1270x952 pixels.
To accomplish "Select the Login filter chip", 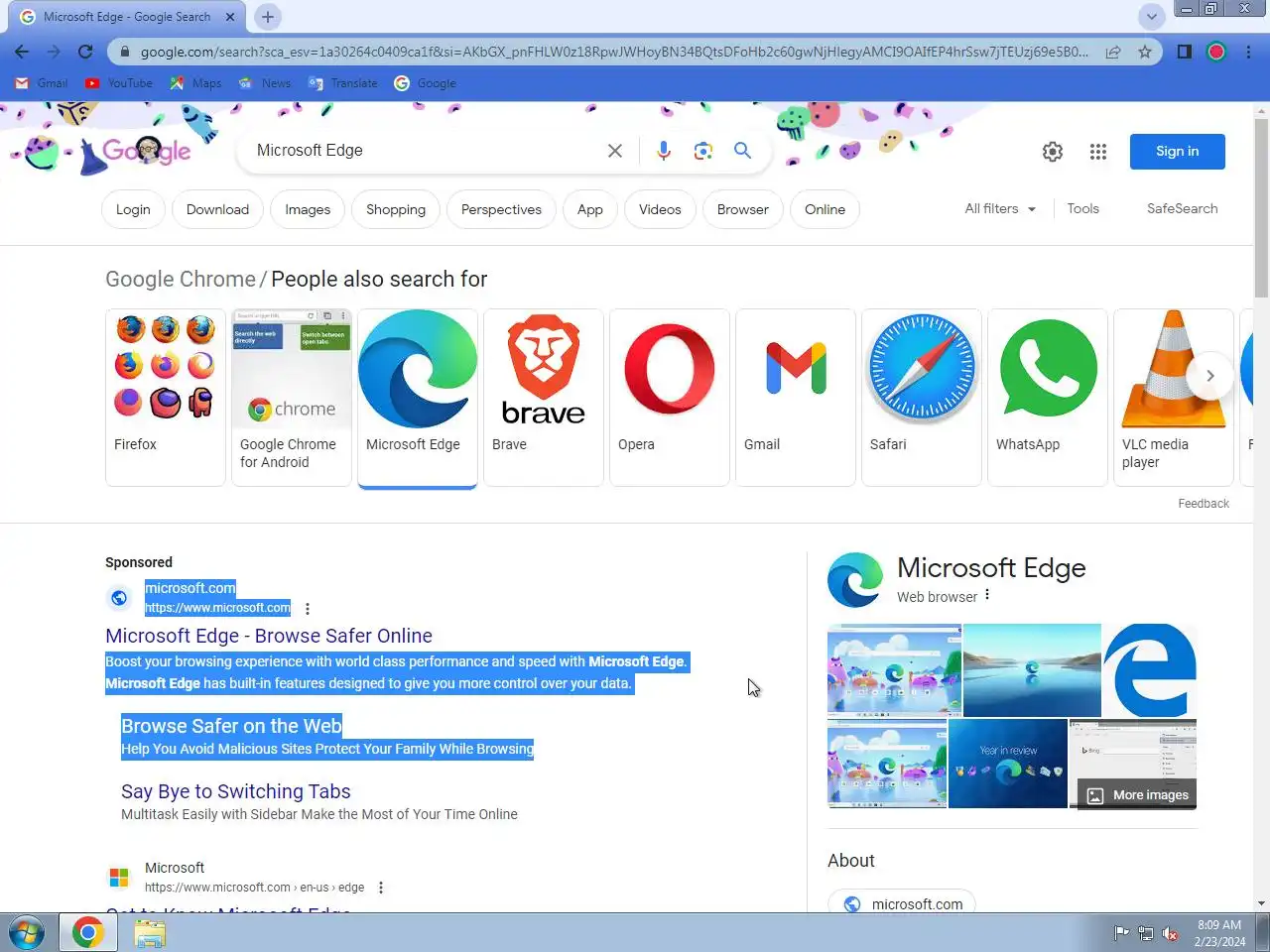I will pos(133,209).
